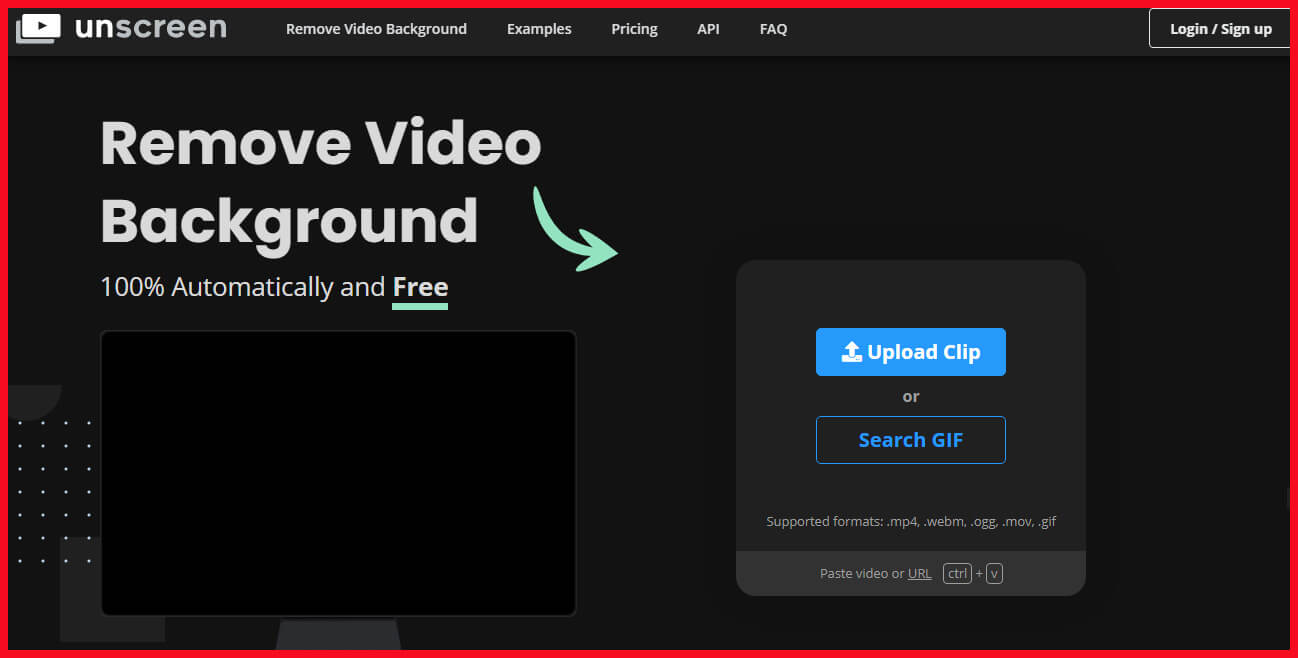Click the ctrl key badge

[x=957, y=574]
